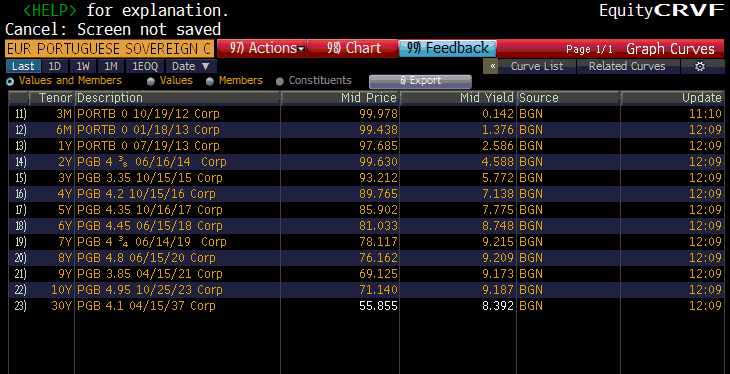Select the Constituents radio option
This screenshot has height=374, width=730.
[x=280, y=81]
